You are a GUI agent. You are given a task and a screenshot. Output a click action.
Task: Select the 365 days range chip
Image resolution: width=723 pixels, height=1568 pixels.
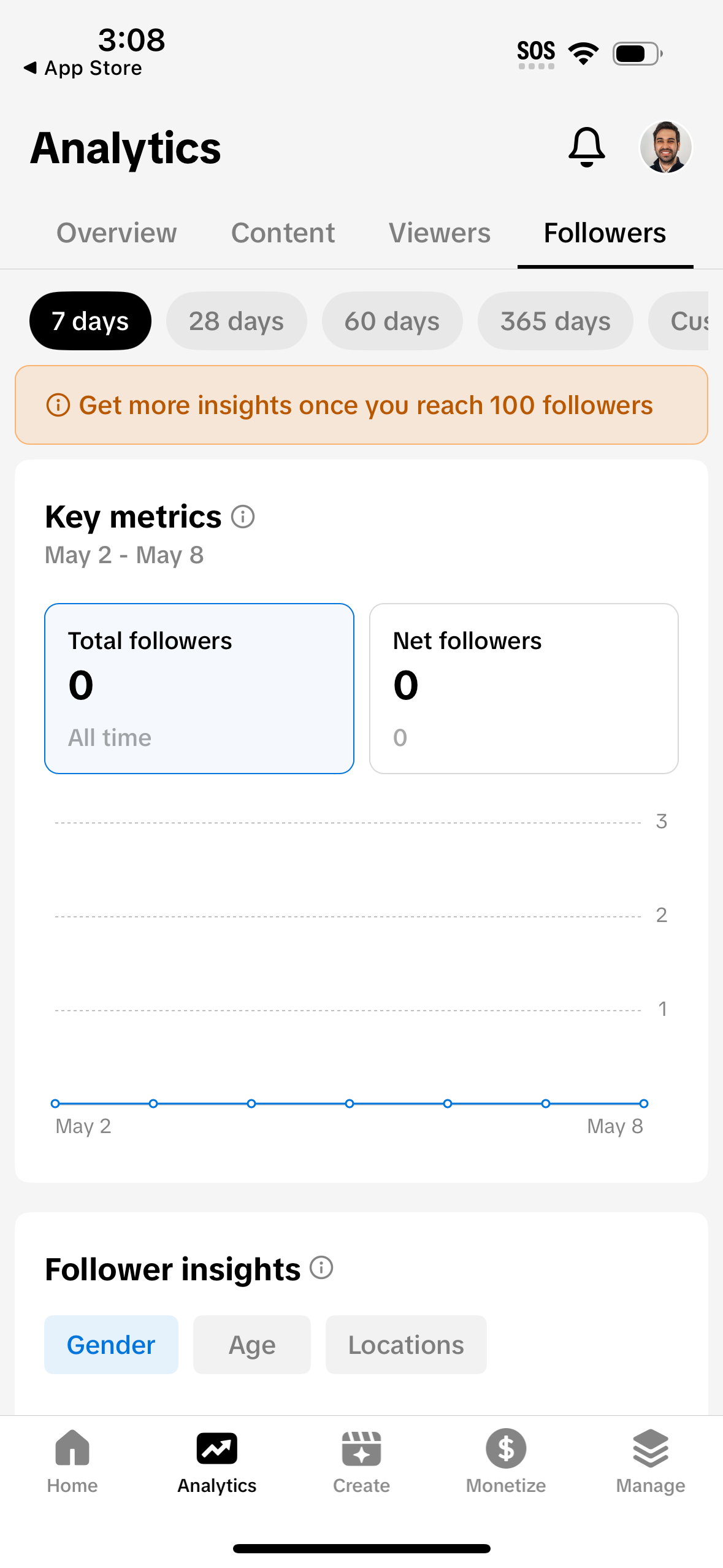point(555,321)
